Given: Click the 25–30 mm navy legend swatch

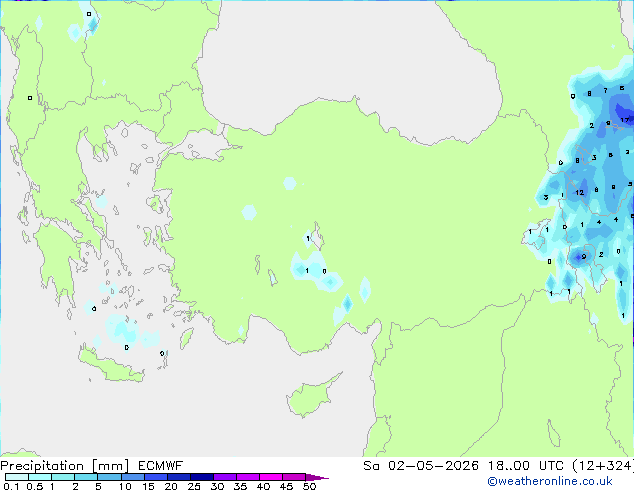Looking at the screenshot, I should [x=201, y=477].
